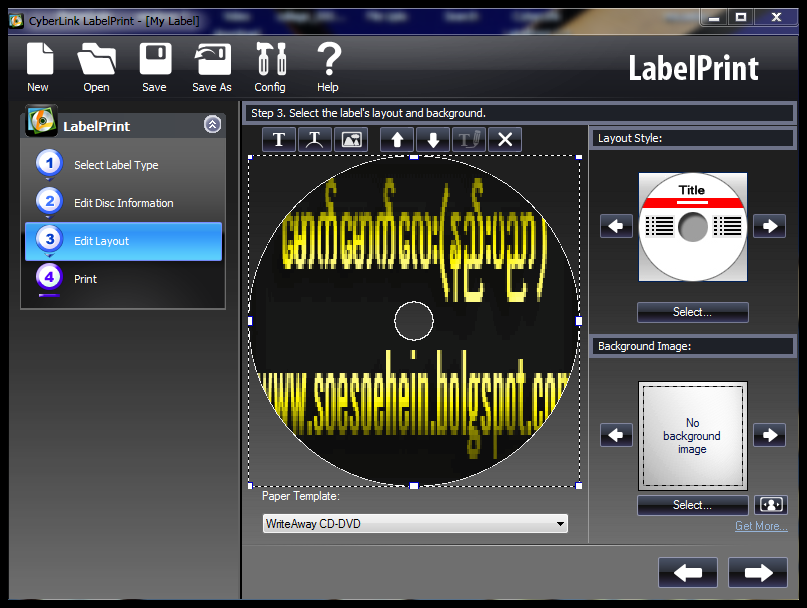
Task: Delete selected object with X icon
Action: [x=505, y=140]
